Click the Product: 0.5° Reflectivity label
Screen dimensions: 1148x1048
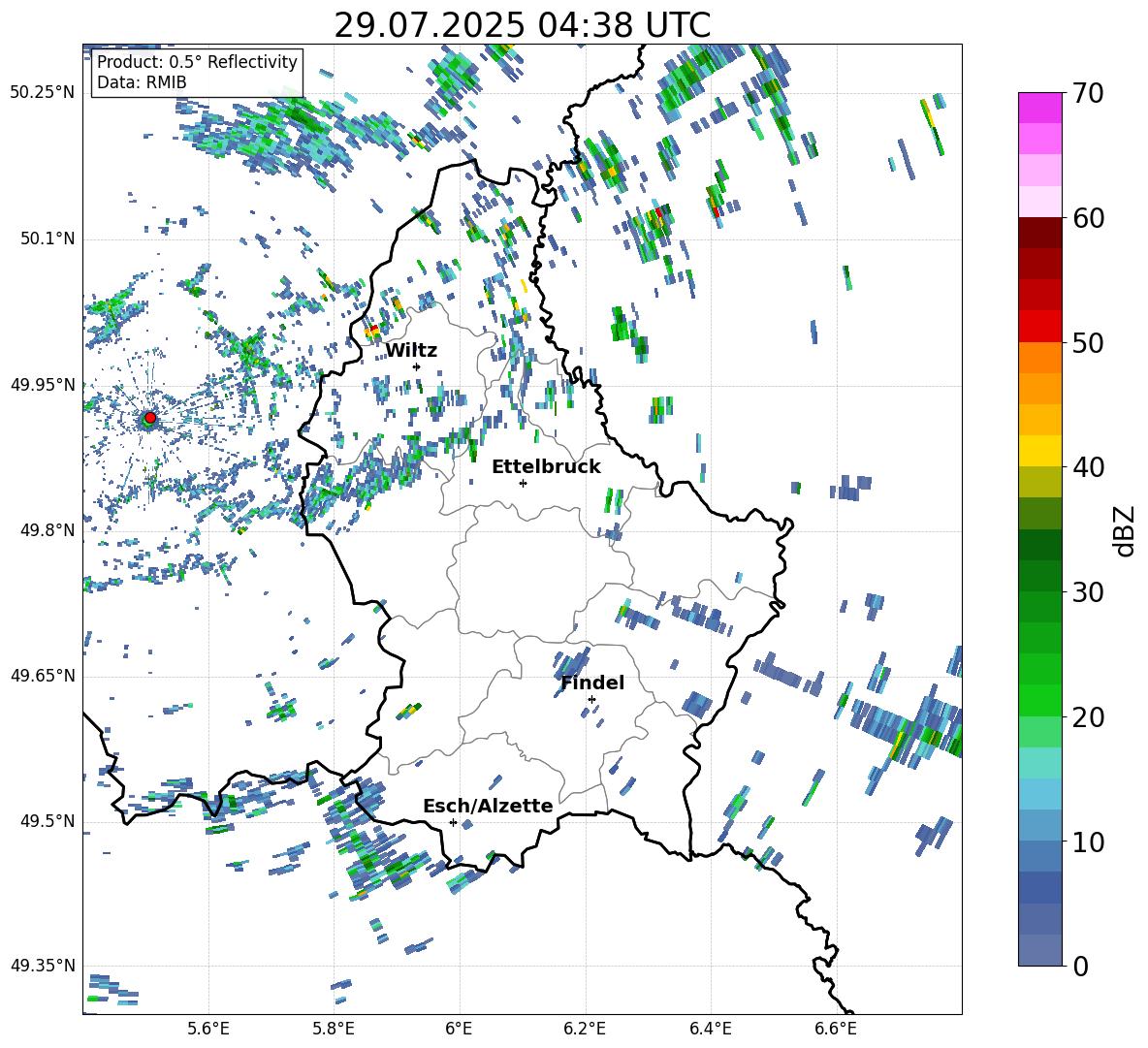[197, 61]
